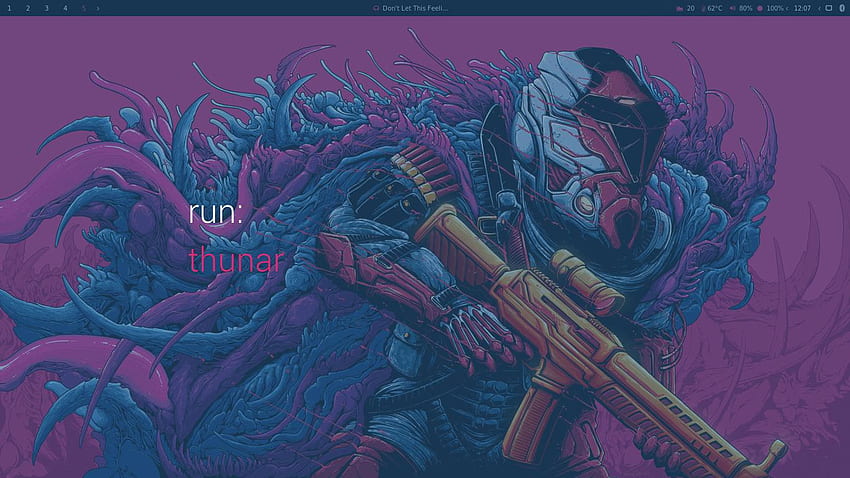This screenshot has width=850, height=478.
Task: Expand the tray arrow after the clock
Action: click(819, 8)
